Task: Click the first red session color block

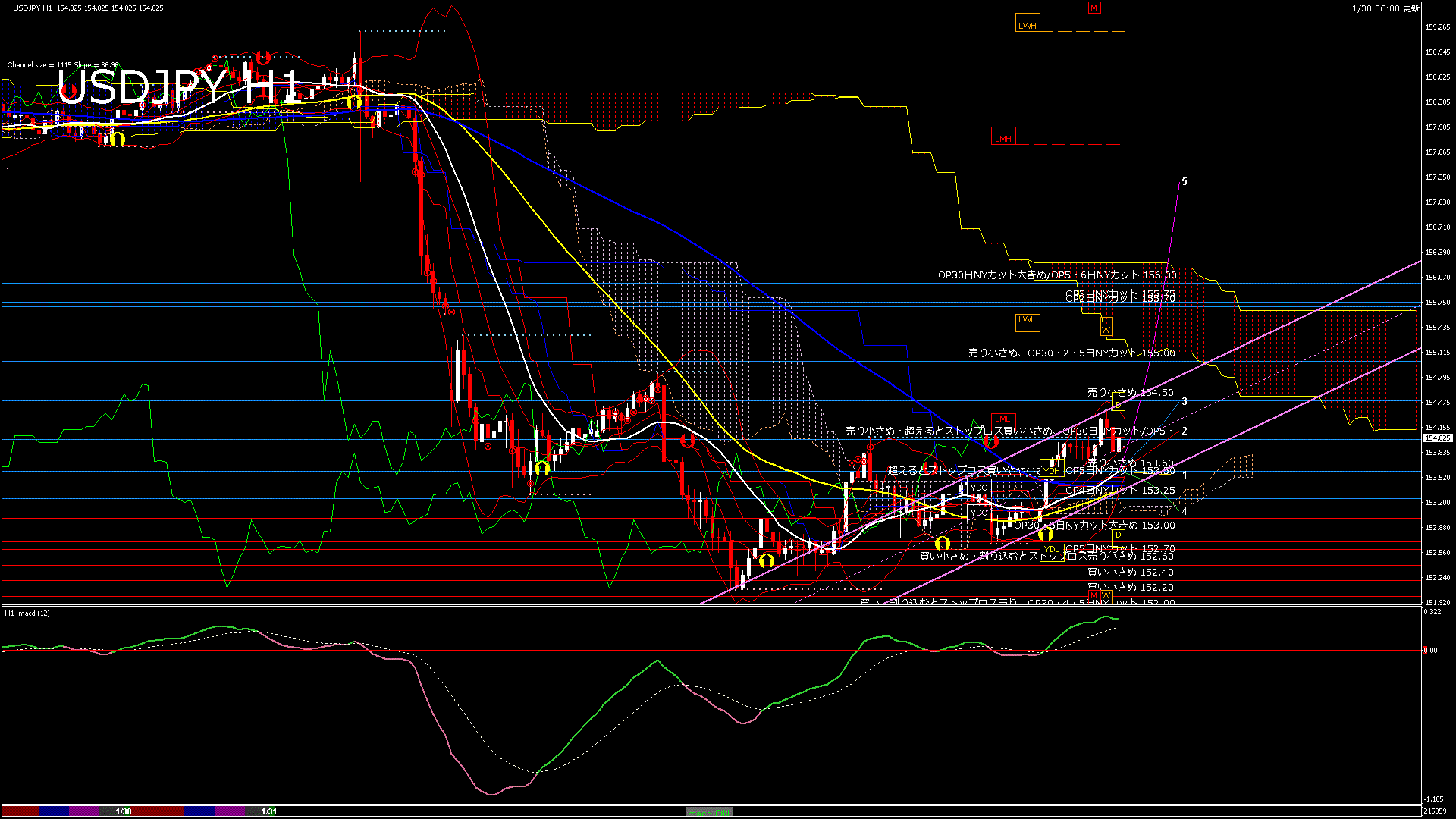Action: (20, 811)
